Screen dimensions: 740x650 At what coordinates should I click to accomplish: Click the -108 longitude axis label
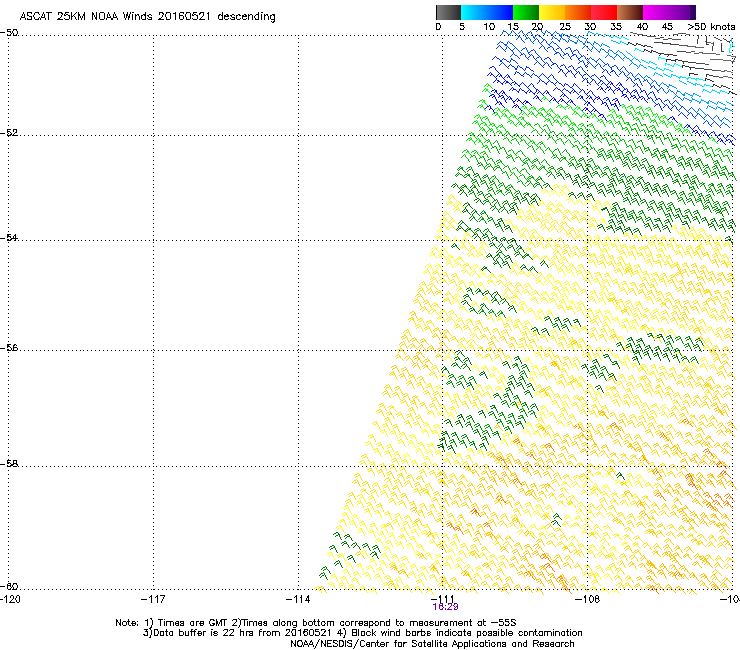(x=588, y=599)
